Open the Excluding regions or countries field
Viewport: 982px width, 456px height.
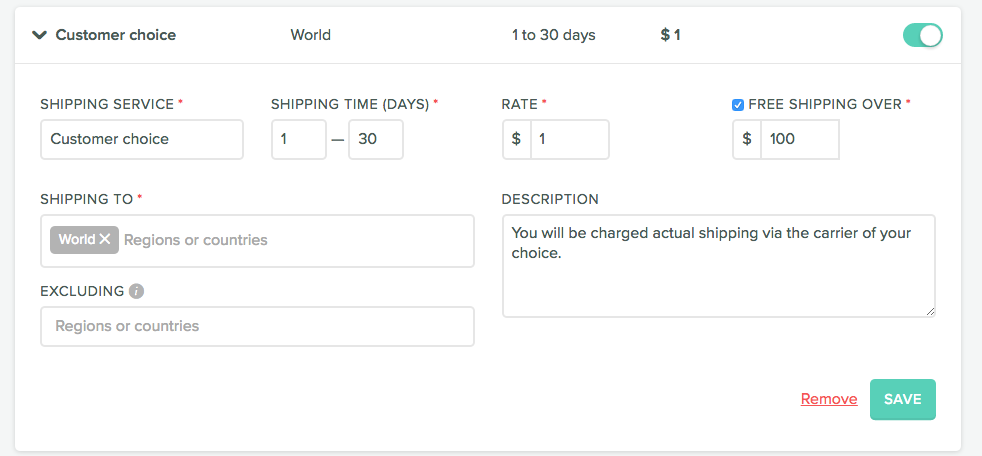click(257, 327)
